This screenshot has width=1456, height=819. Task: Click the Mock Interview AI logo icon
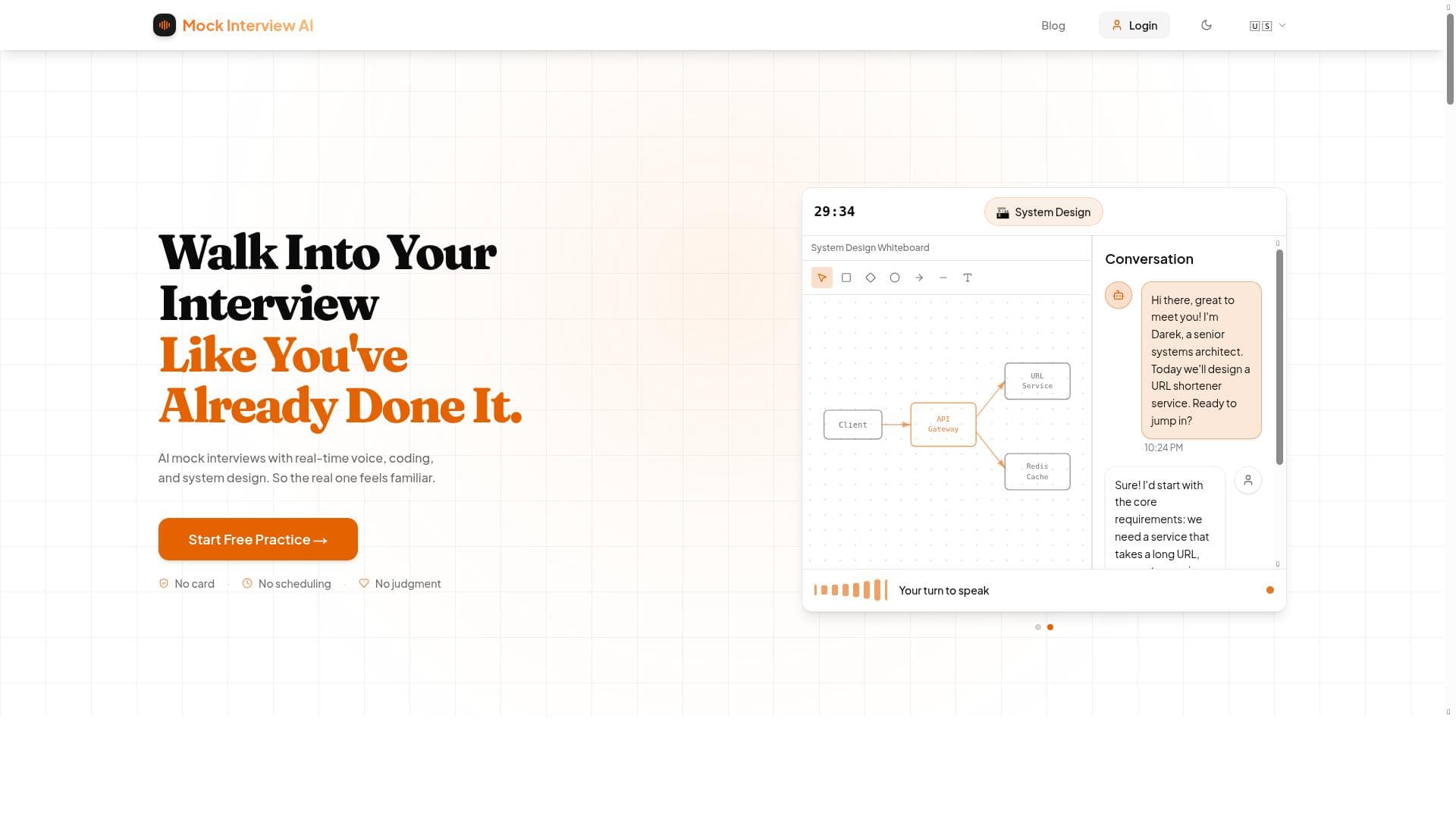click(x=165, y=25)
